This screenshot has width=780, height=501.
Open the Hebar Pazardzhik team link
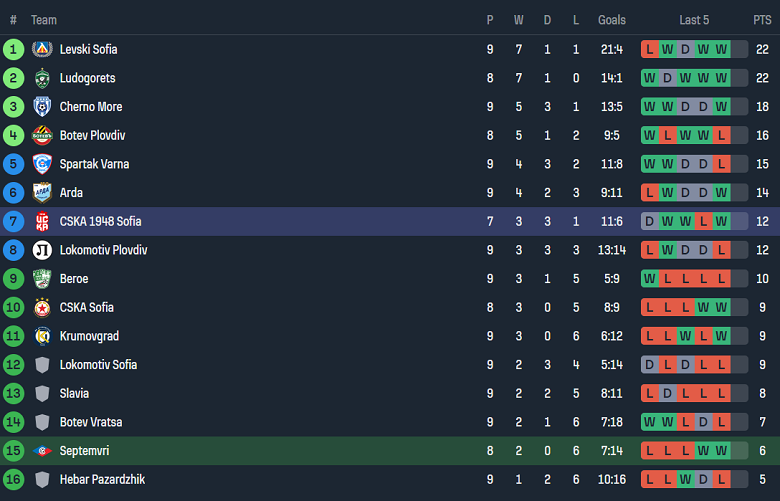[102, 480]
